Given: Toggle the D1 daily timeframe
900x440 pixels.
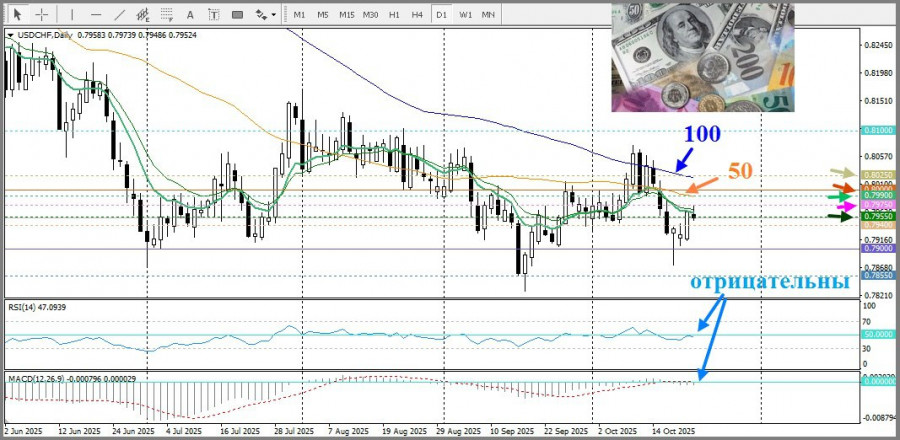Looking at the screenshot, I should click(441, 15).
